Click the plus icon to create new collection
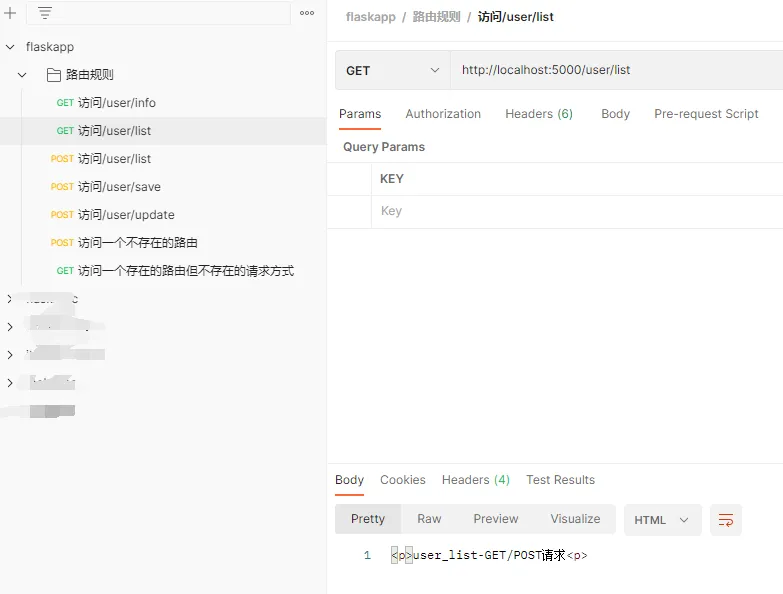The width and height of the screenshot is (783, 594). tap(10, 13)
